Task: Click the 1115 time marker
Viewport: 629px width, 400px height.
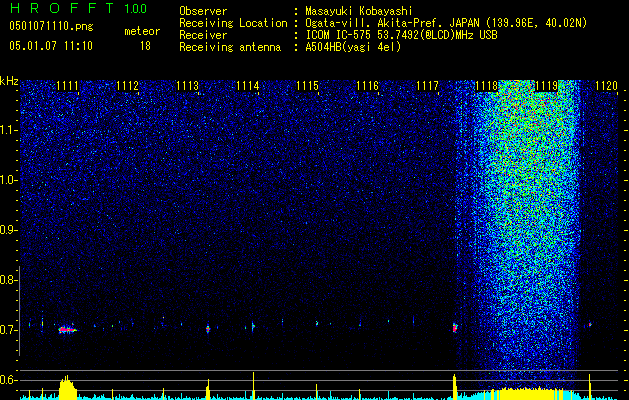Action: pos(308,86)
